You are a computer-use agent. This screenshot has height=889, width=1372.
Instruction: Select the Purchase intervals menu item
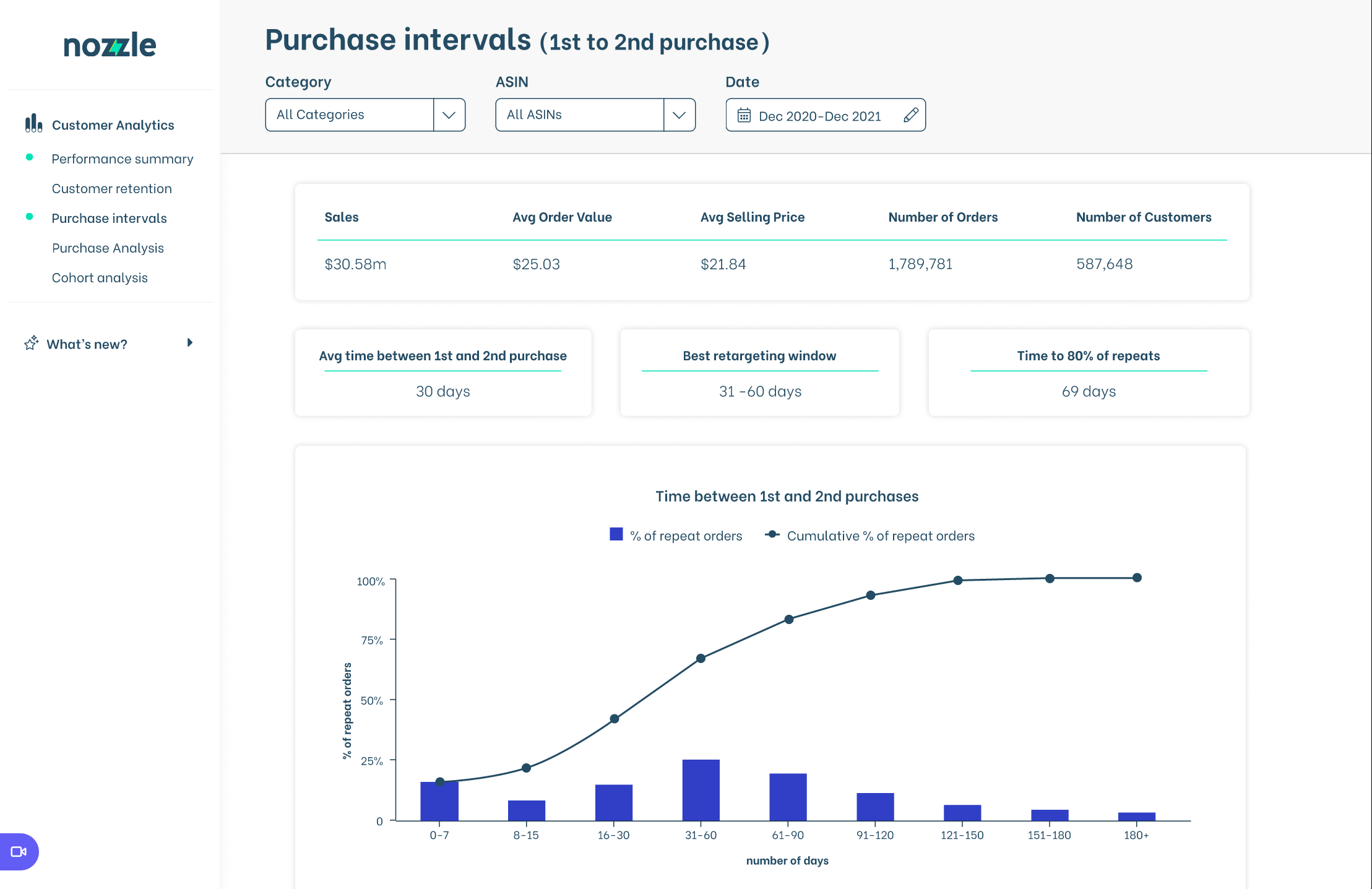(x=108, y=217)
